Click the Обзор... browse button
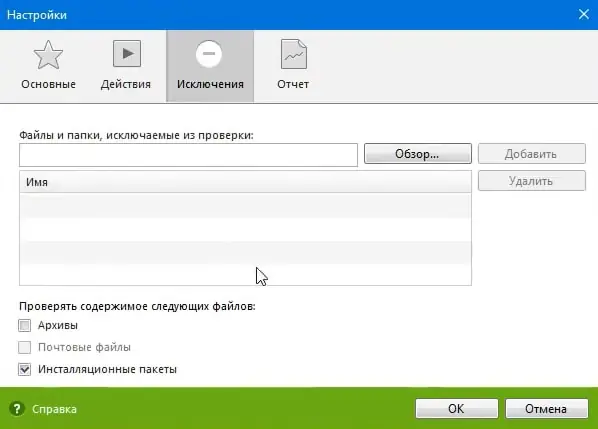This screenshot has height=429, width=598. tap(418, 154)
